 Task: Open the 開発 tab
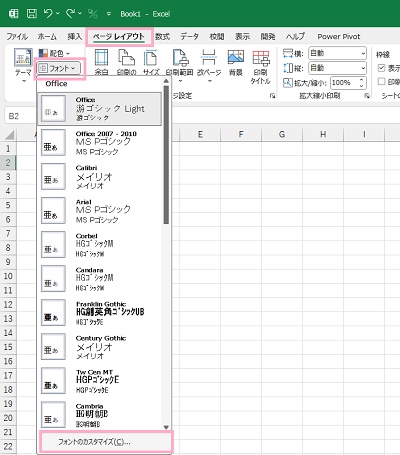click(268, 37)
